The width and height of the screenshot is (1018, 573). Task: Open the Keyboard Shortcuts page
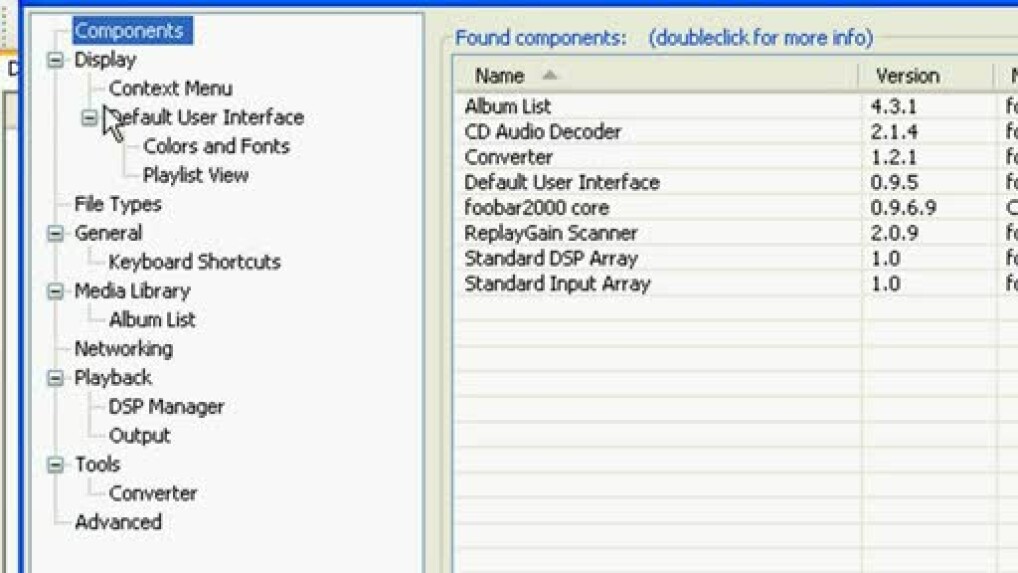[x=194, y=262]
